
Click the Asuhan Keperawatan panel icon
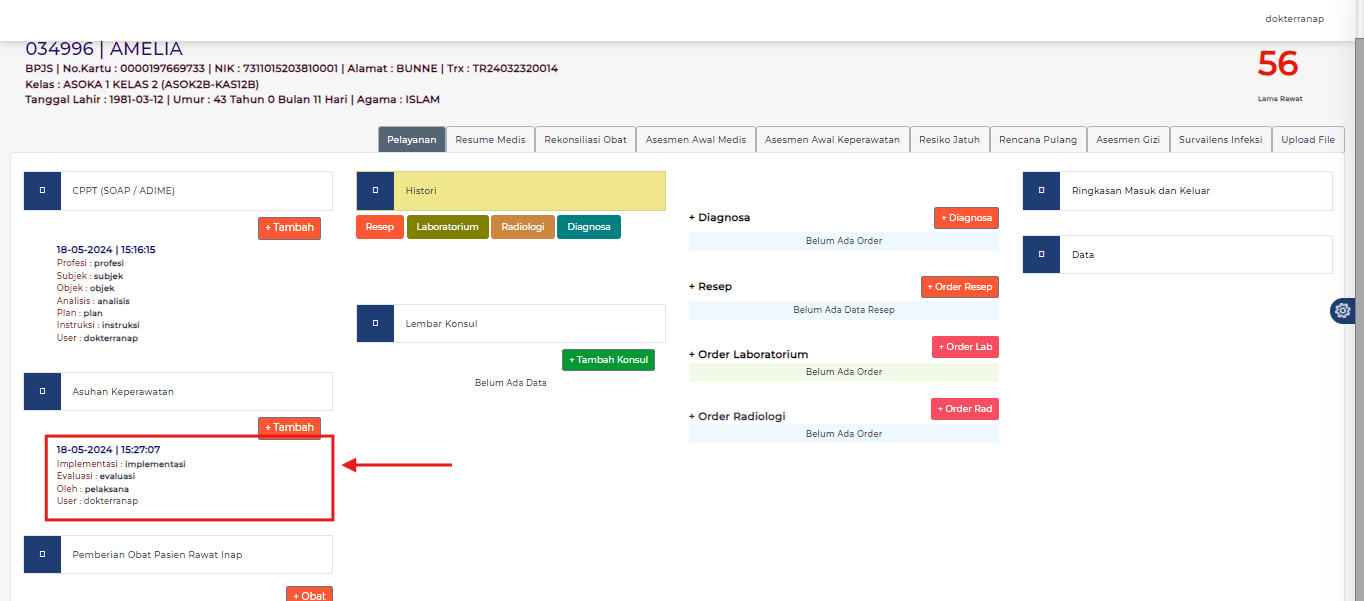(x=42, y=391)
